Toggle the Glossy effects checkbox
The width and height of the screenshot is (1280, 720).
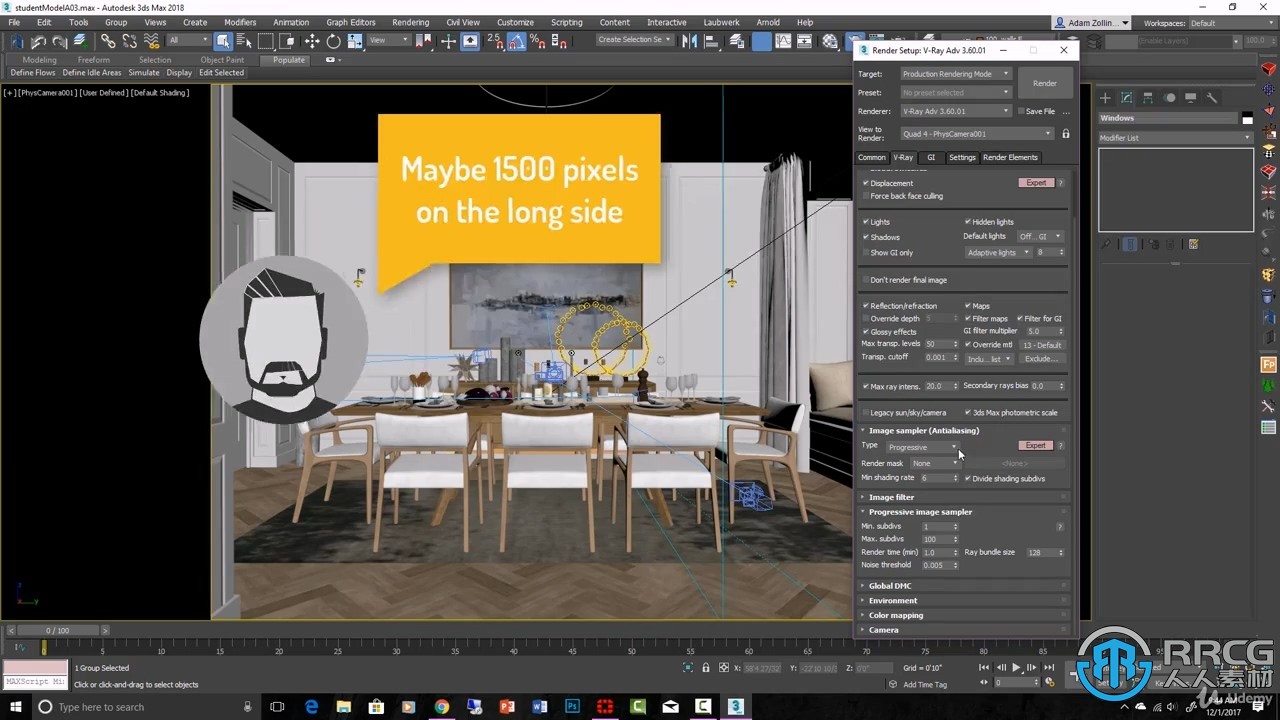866,331
